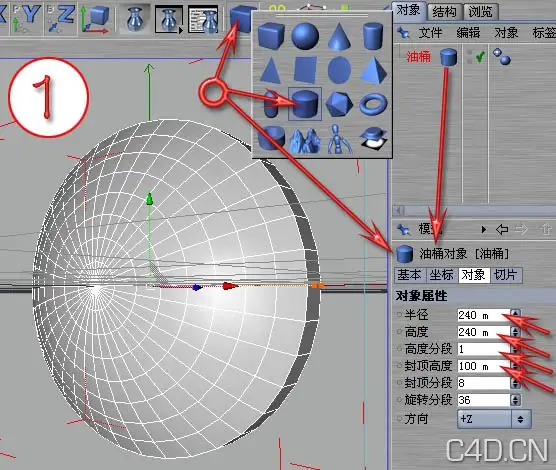Click the 旋转分段 value field
The width and height of the screenshot is (556, 470).
pyautogui.click(x=484, y=400)
